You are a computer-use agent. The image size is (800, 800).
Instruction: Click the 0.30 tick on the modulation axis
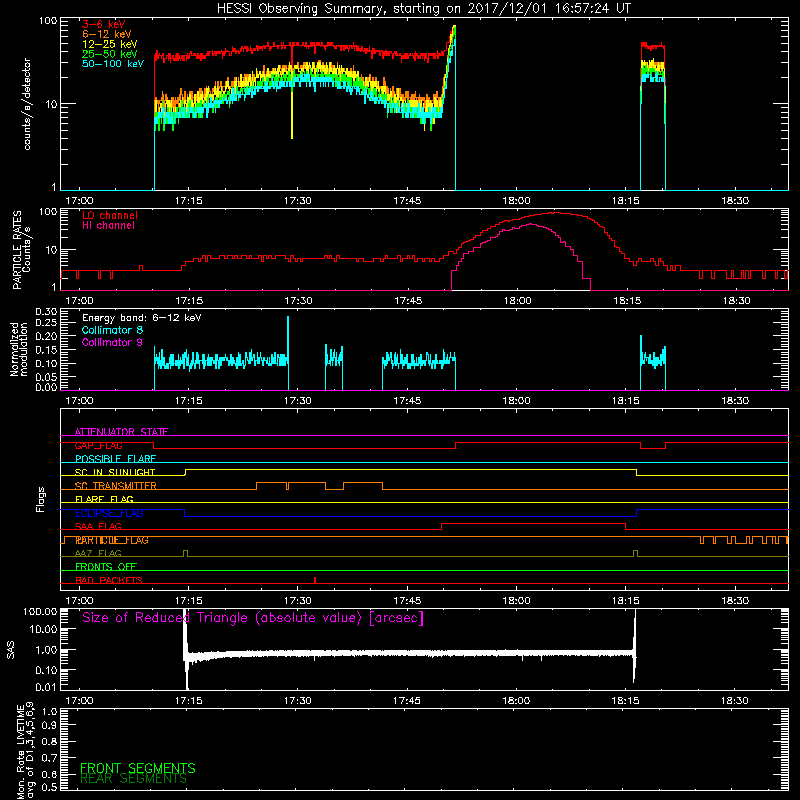pos(46,312)
